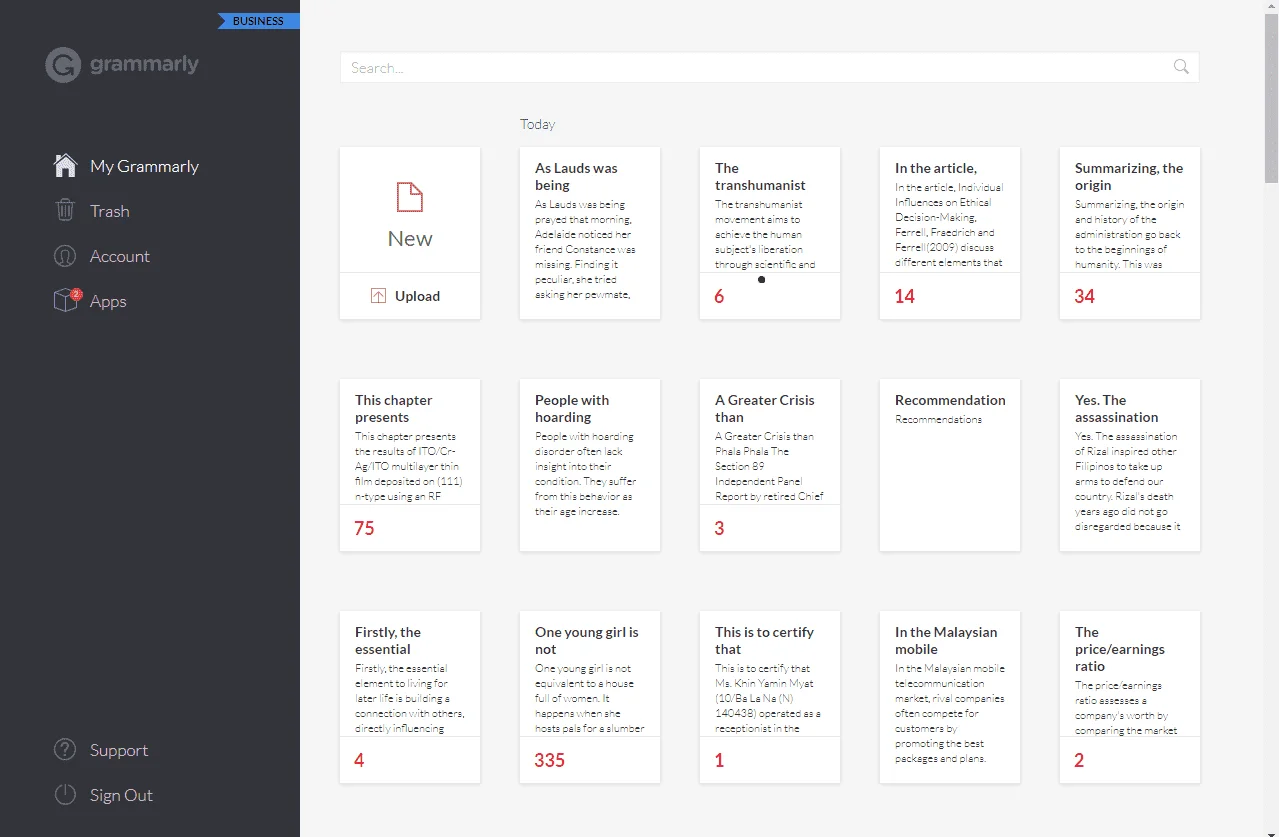The height and width of the screenshot is (837, 1279).
Task: Click the magnifier icon in search bar
Action: coord(1181,67)
